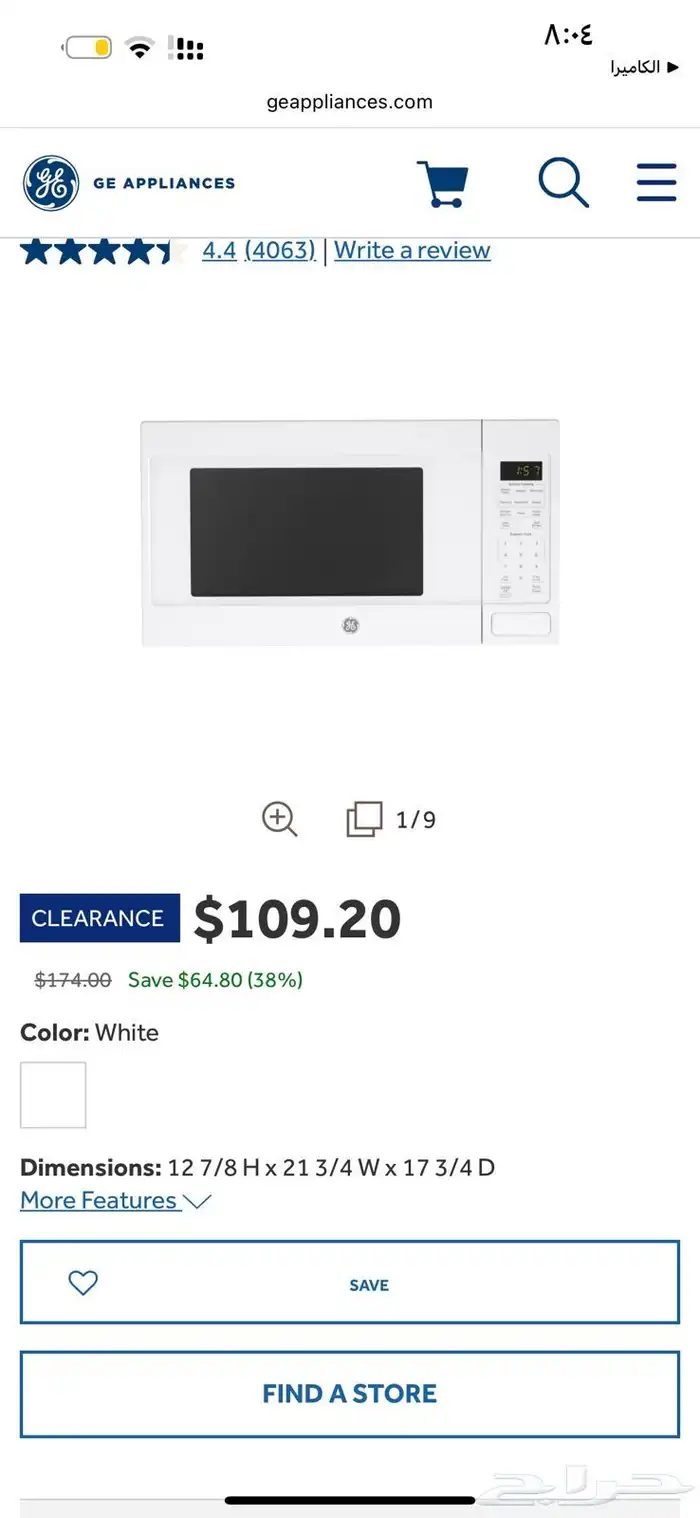
Task: Click the Find a Store button
Action: tap(350, 1394)
